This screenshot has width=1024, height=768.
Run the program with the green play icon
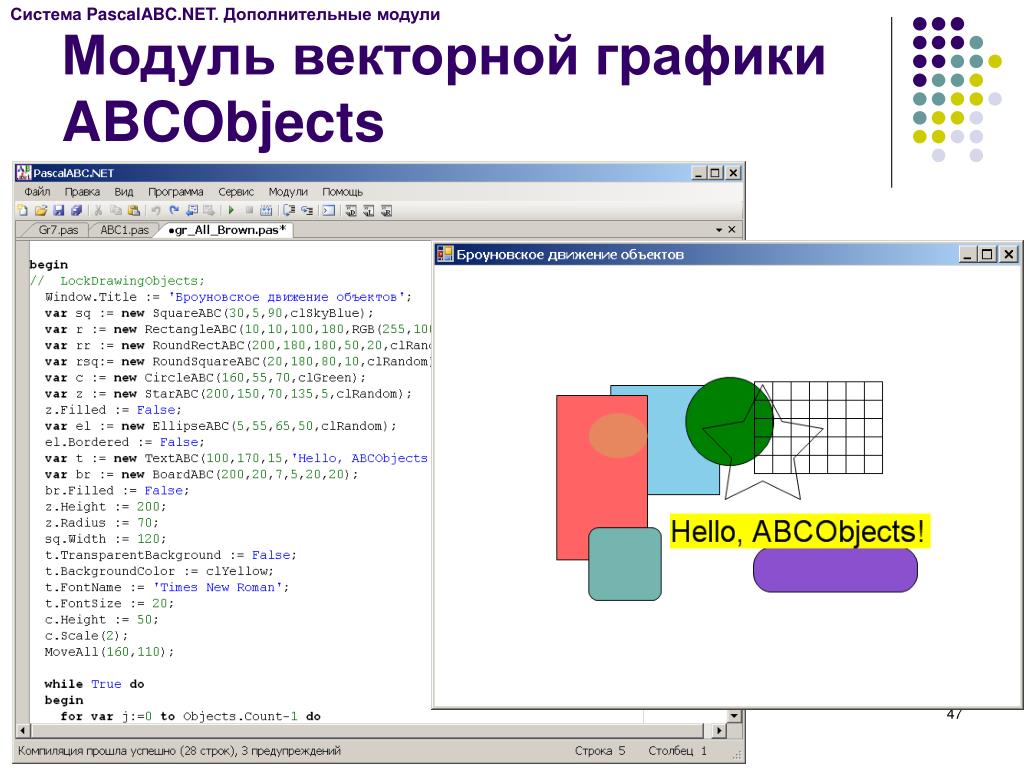231,210
